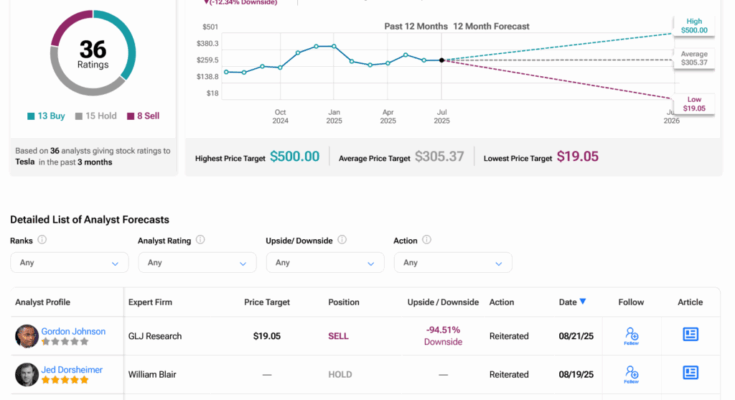Click Average Price Target $305.37 value

click(x=439, y=157)
